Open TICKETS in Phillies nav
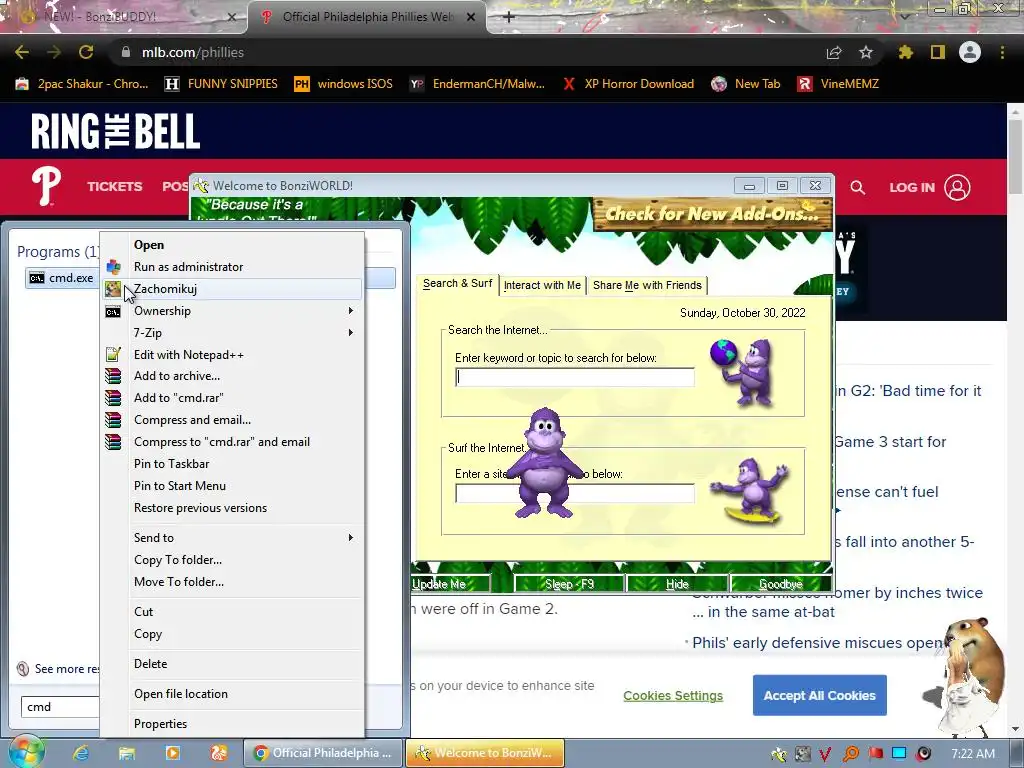Viewport: 1024px width, 768px height. click(x=115, y=187)
